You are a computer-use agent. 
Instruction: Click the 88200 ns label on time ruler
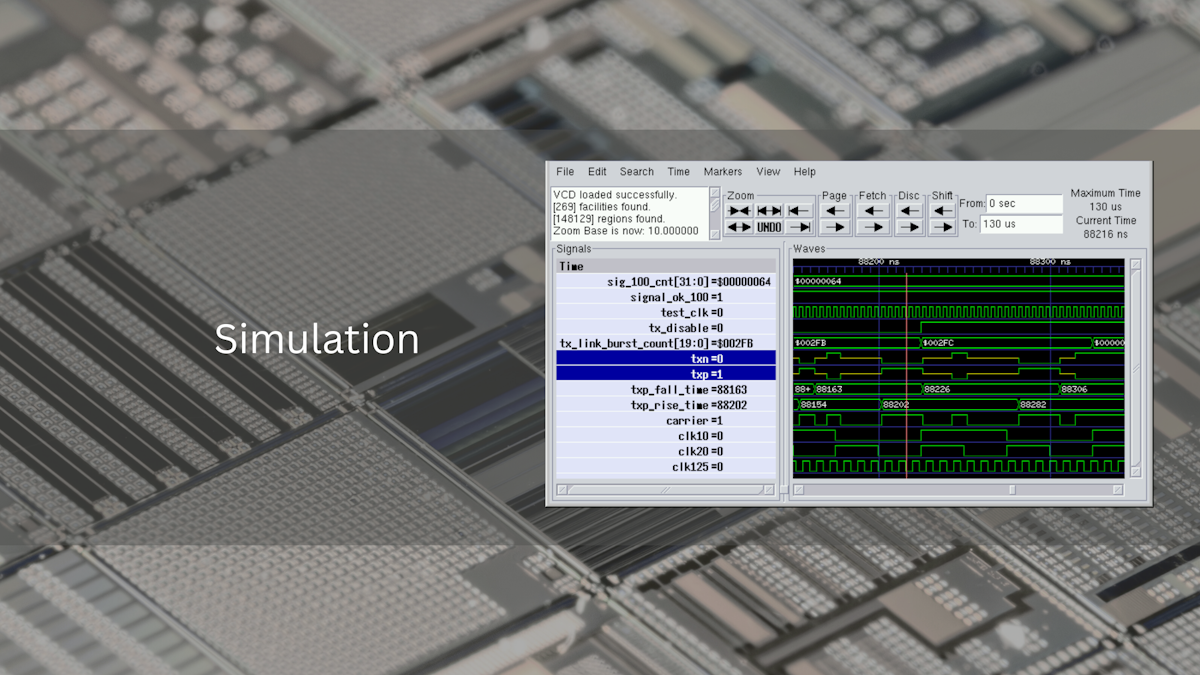click(878, 262)
